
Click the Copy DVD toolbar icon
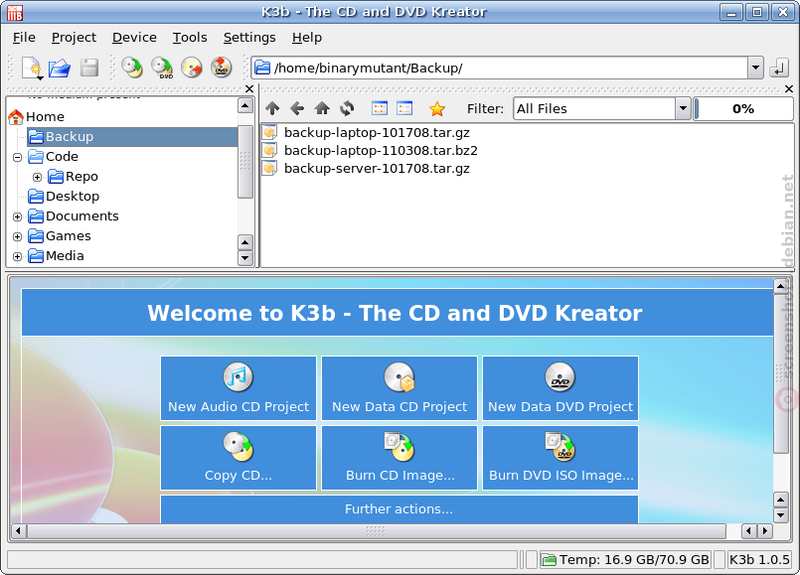tap(162, 67)
